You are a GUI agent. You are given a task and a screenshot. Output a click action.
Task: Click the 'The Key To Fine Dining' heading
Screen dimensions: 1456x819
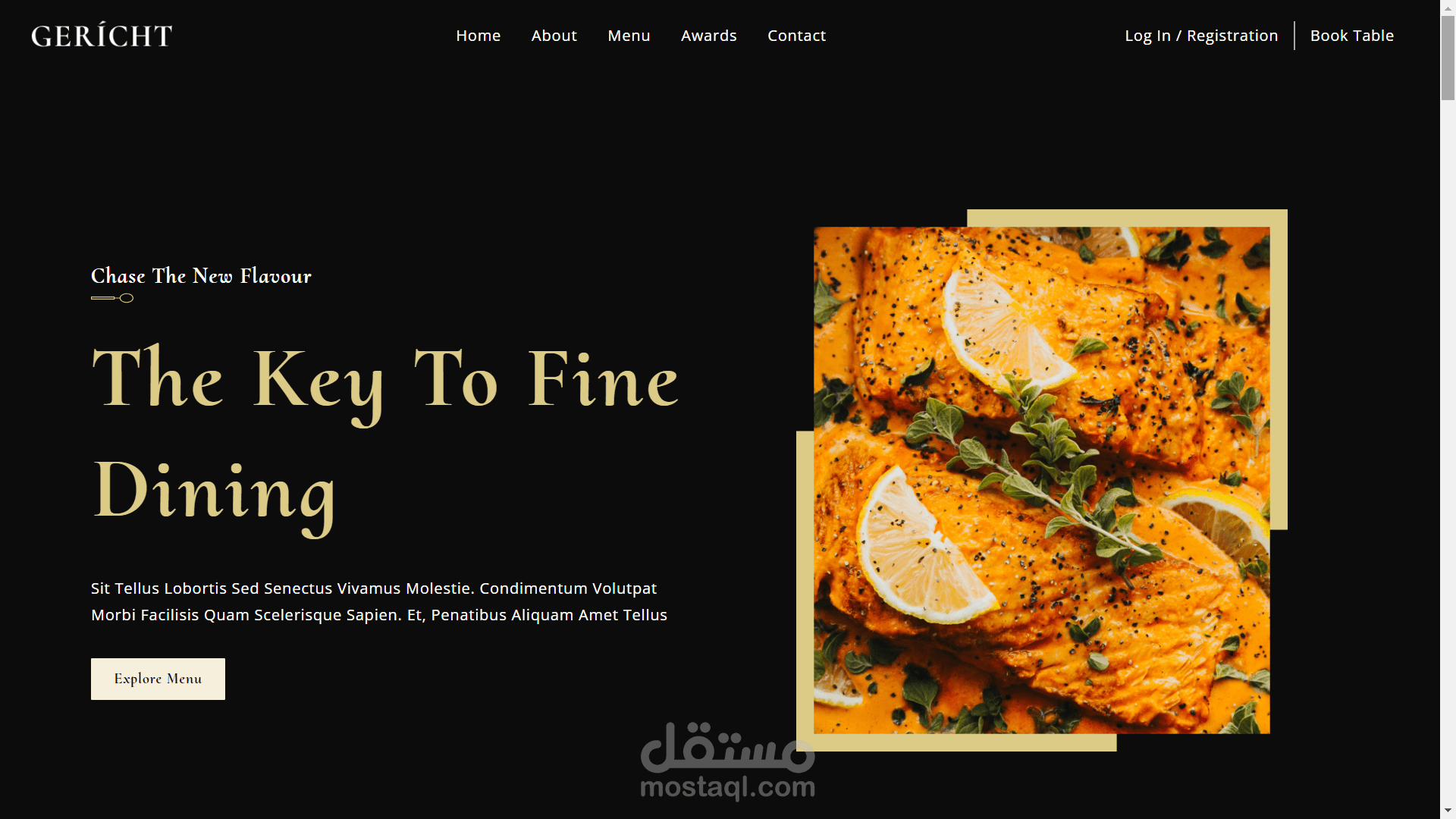tap(385, 436)
